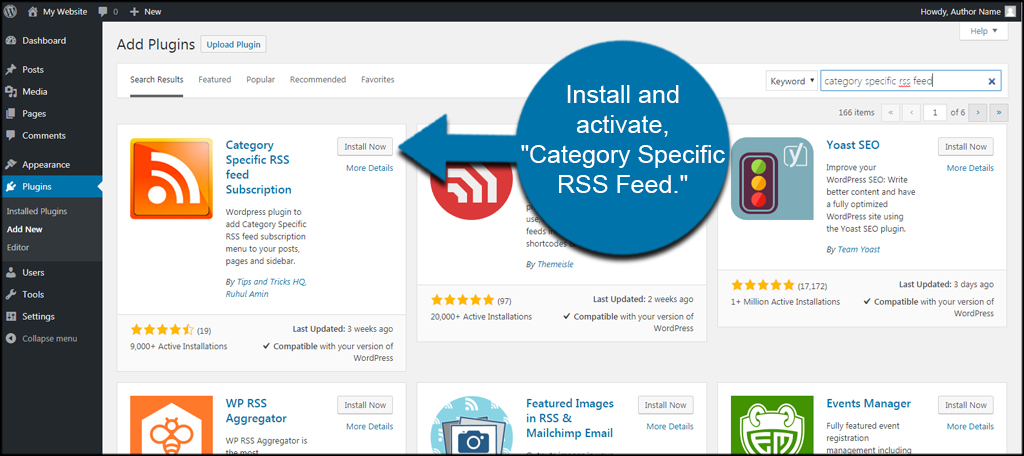This screenshot has width=1024, height=456.
Task: Open Ruhul Amin author link
Action: [x=247, y=294]
